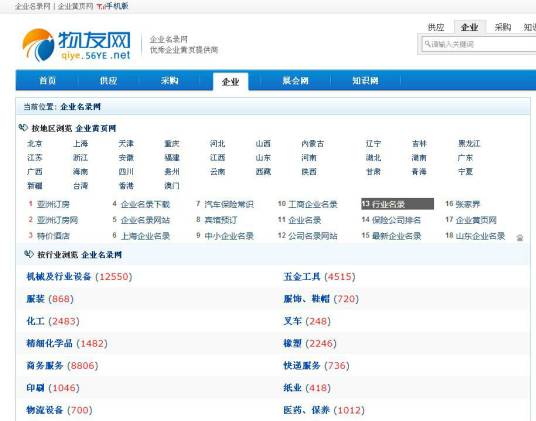
Task: Open the 印刷 industry category
Action: 36,388
